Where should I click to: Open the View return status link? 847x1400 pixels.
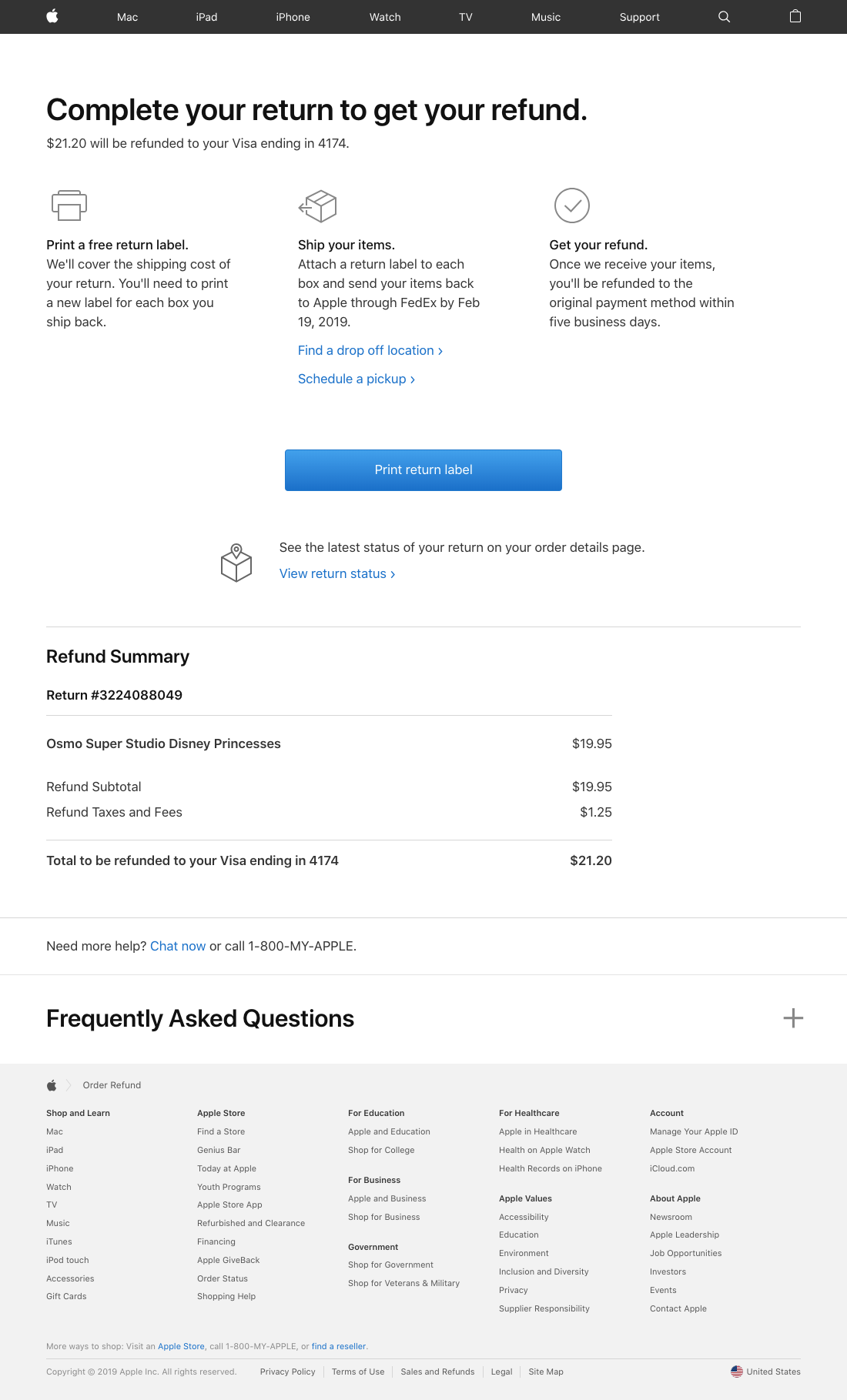(336, 573)
